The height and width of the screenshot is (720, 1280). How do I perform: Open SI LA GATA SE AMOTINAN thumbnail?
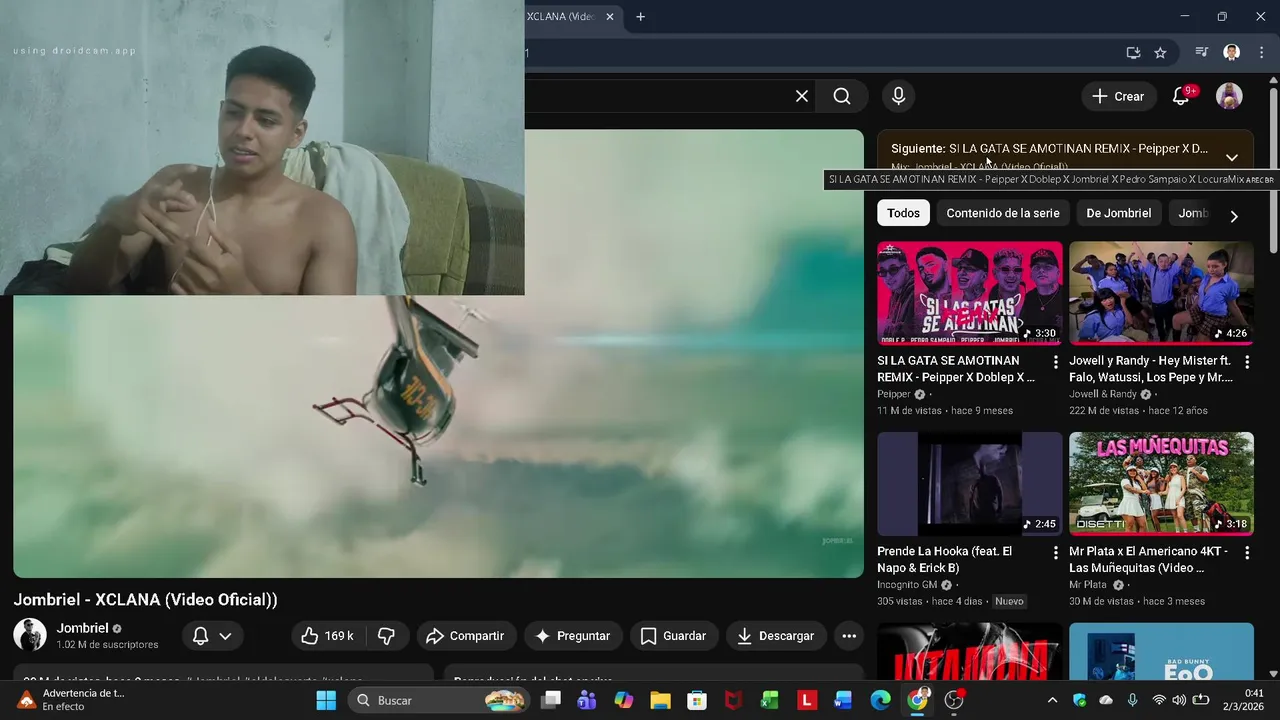pyautogui.click(x=969, y=293)
